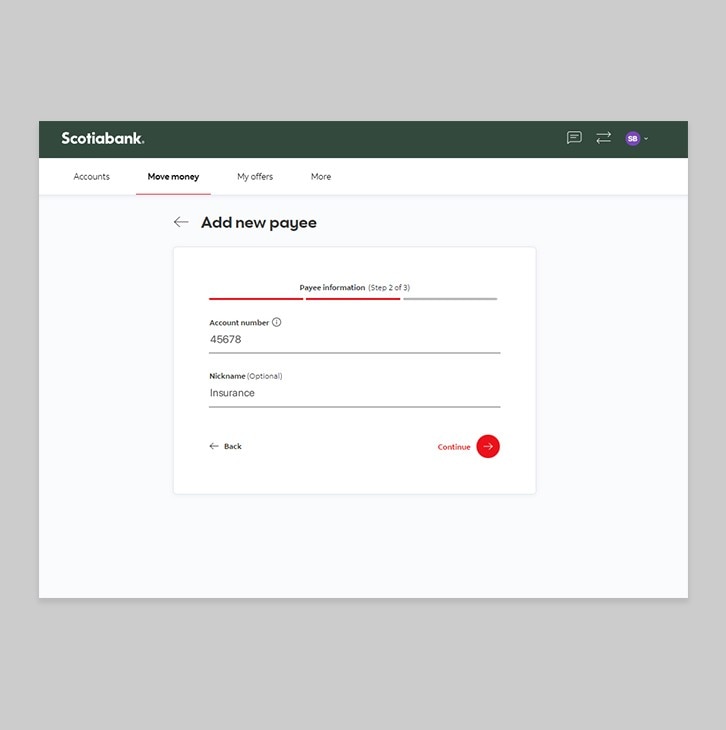This screenshot has height=730, width=726.
Task: Open the SB profile avatar
Action: coord(632,138)
